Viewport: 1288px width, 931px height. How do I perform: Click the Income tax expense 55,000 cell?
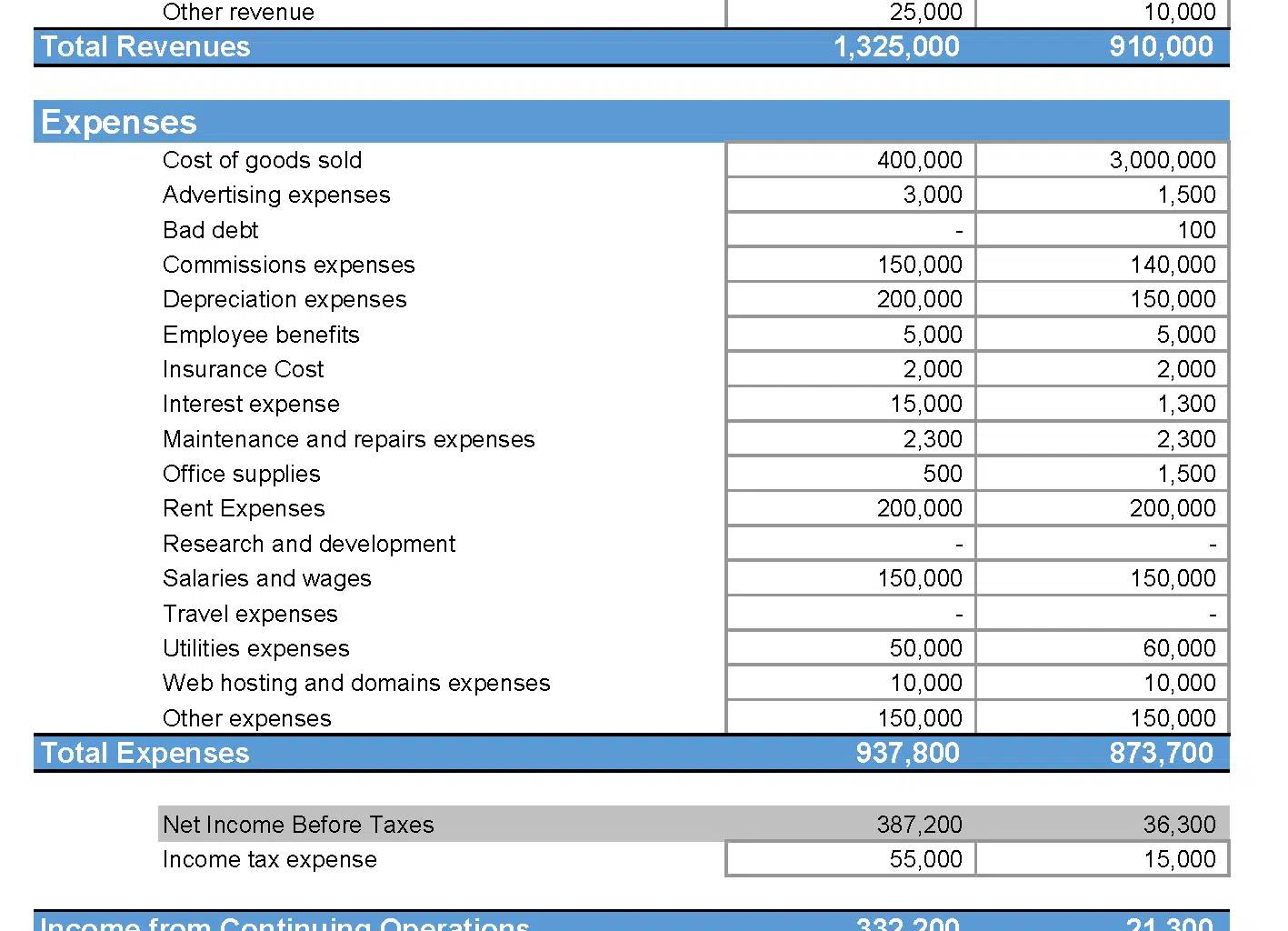click(851, 859)
